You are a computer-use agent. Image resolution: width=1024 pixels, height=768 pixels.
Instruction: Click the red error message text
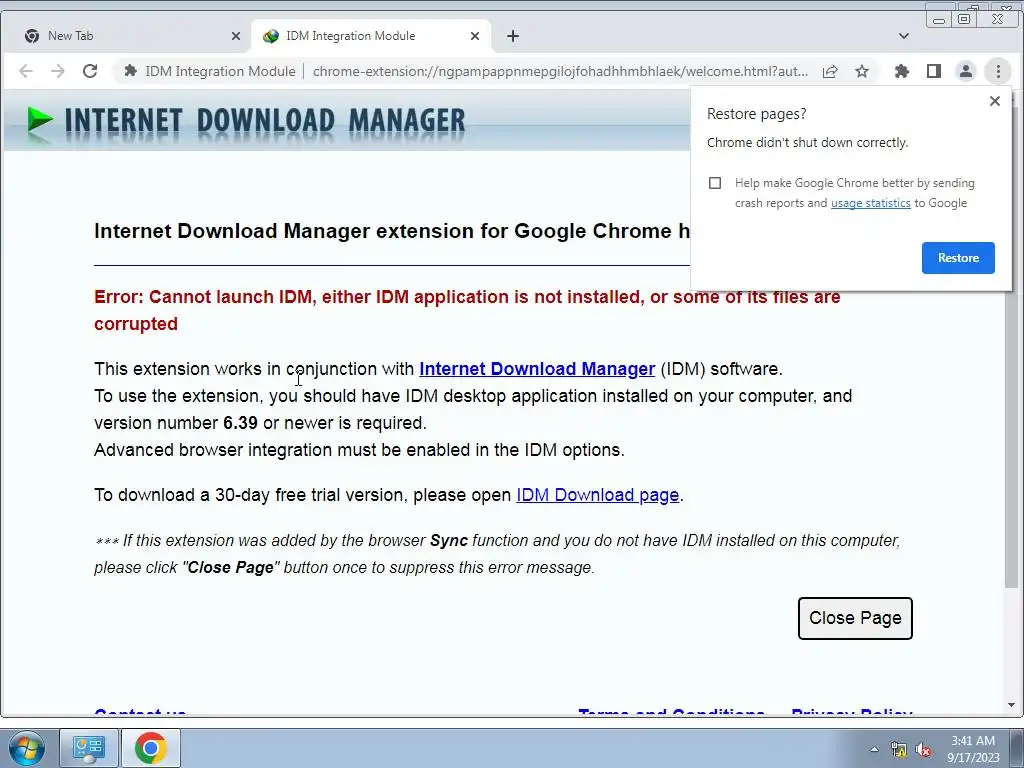pyautogui.click(x=467, y=310)
